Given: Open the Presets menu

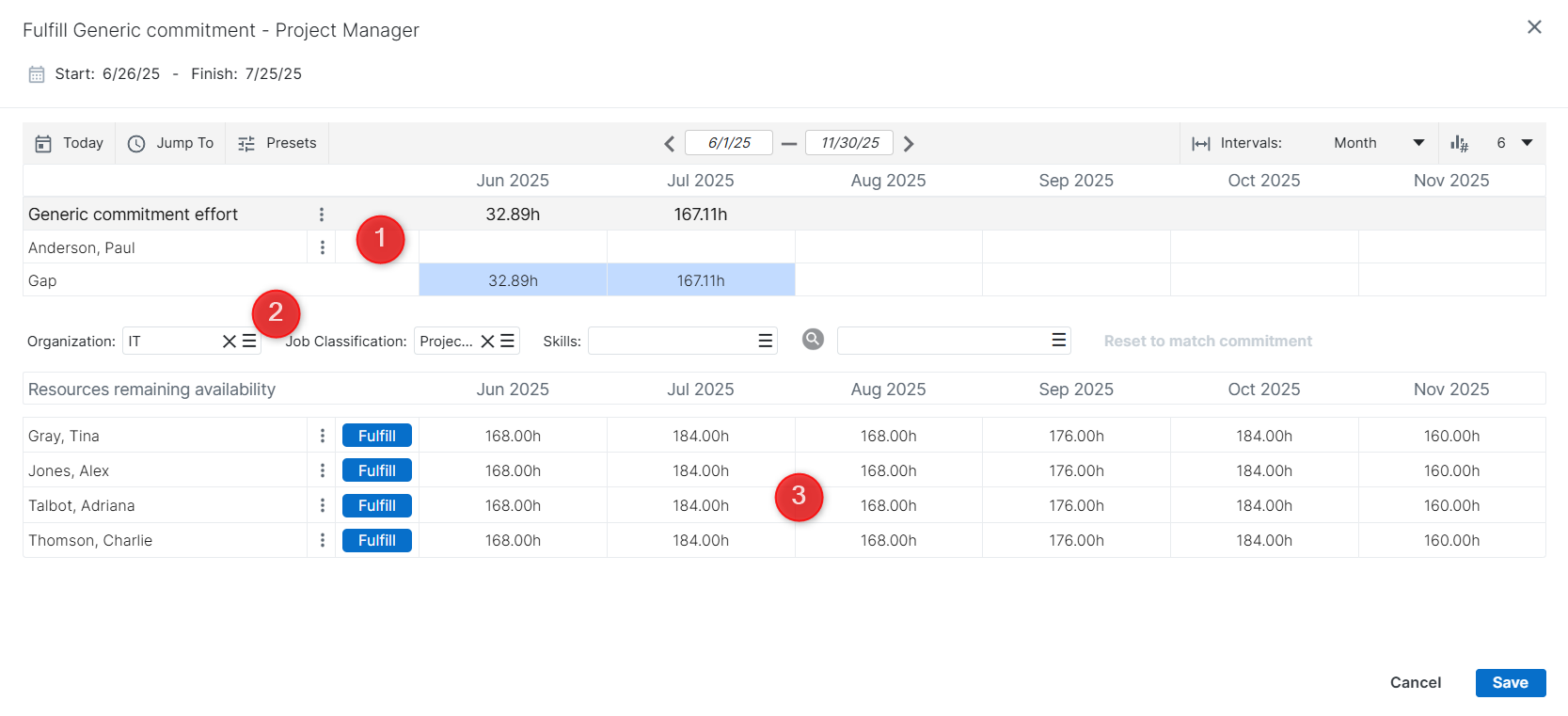Looking at the screenshot, I should 277,143.
